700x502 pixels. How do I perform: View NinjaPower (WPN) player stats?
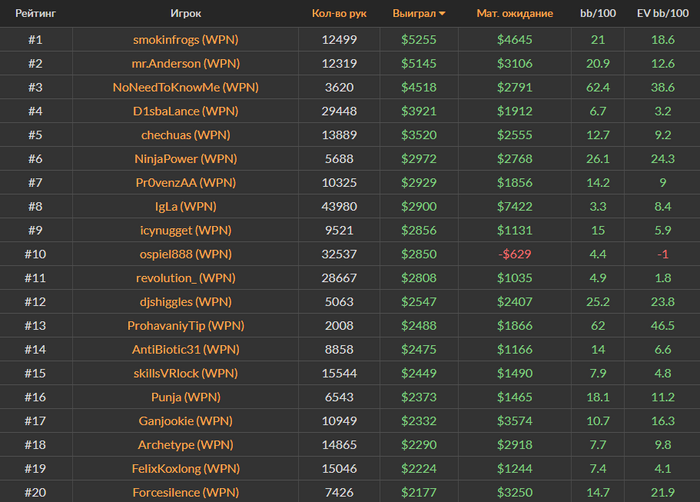tap(186, 159)
